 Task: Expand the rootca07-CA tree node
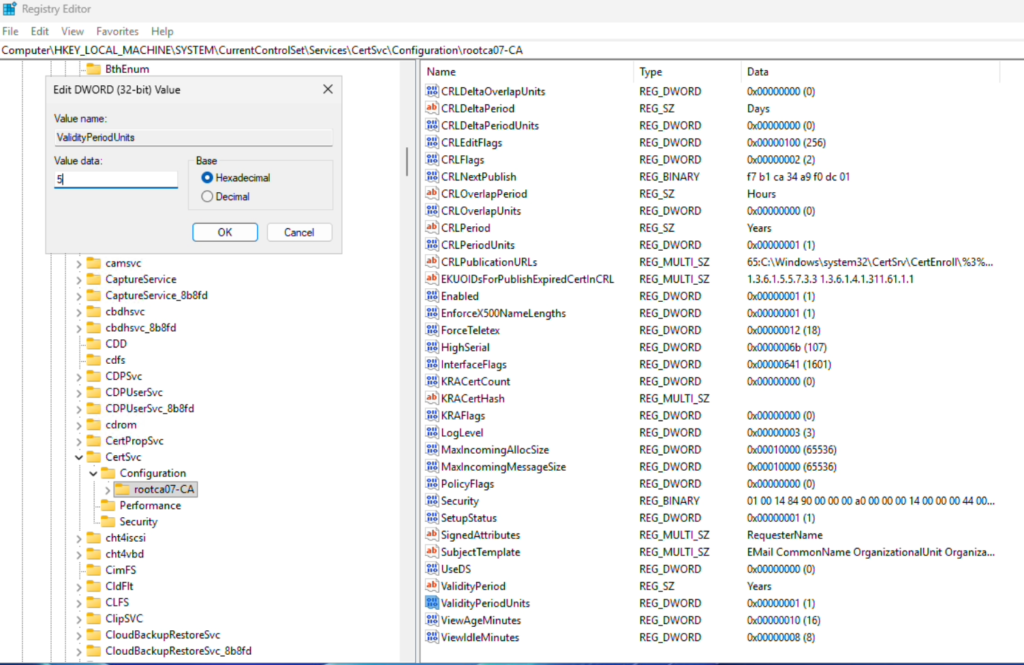pyautogui.click(x=108, y=489)
